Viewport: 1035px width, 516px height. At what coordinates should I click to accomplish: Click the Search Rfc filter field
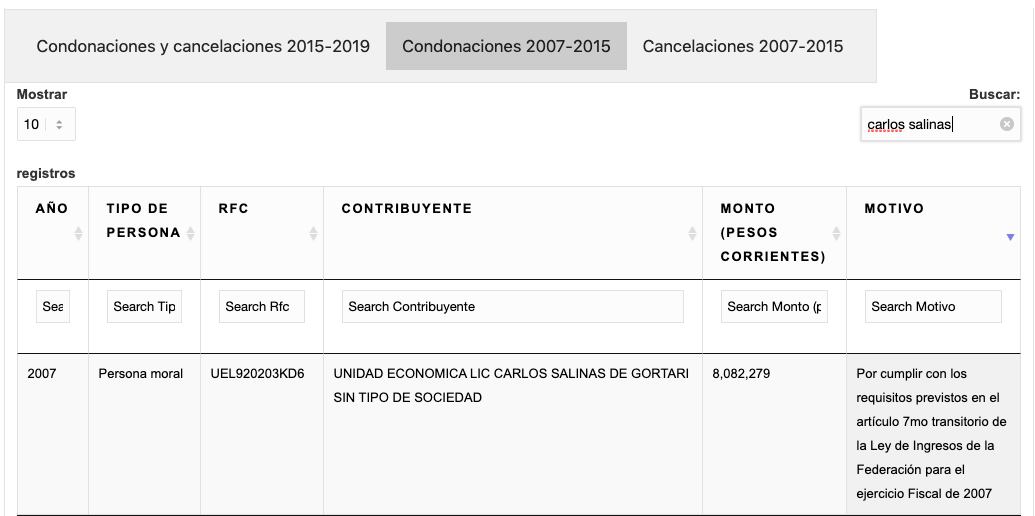(x=261, y=307)
